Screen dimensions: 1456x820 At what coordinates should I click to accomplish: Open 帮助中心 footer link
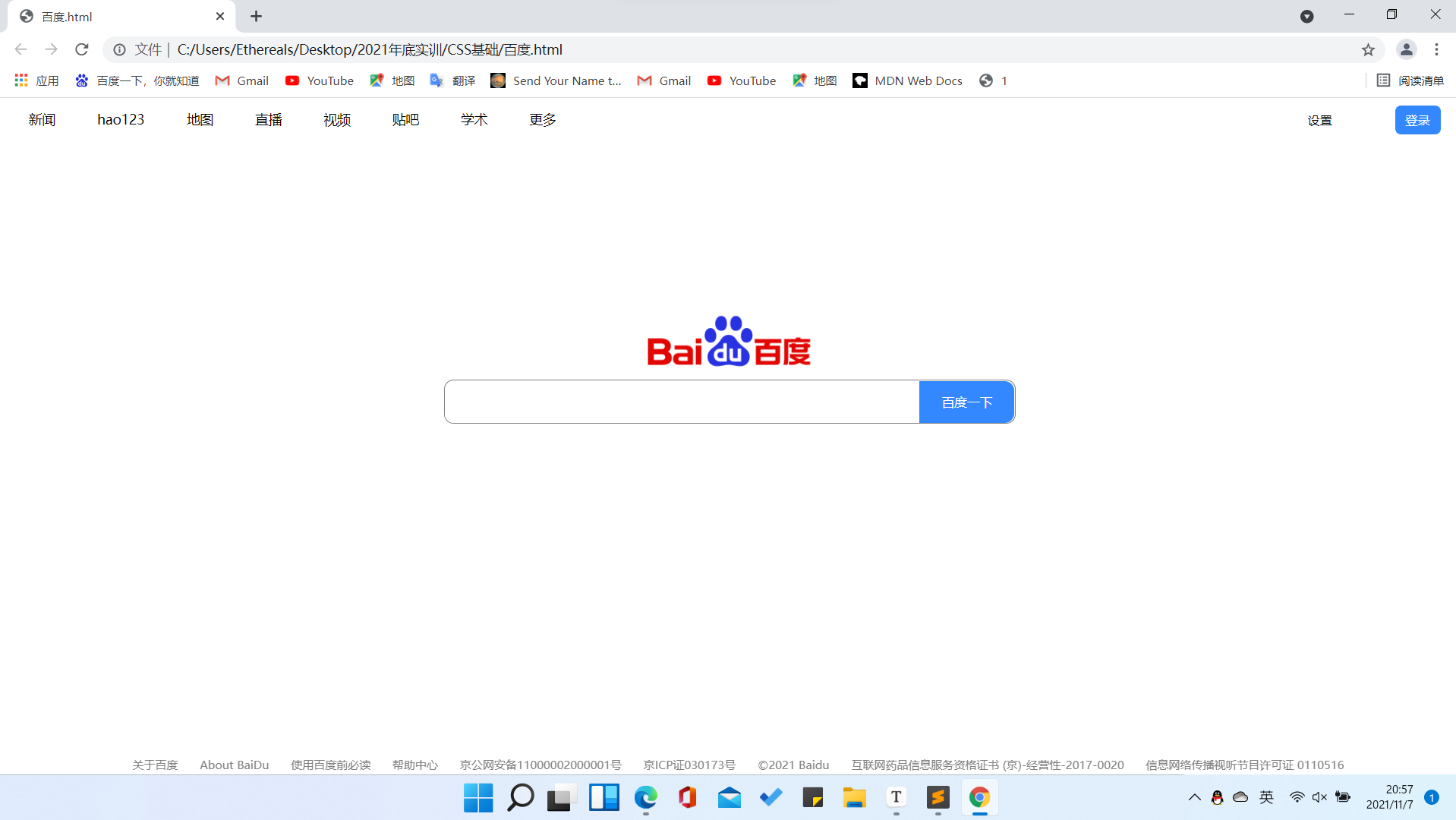[414, 765]
